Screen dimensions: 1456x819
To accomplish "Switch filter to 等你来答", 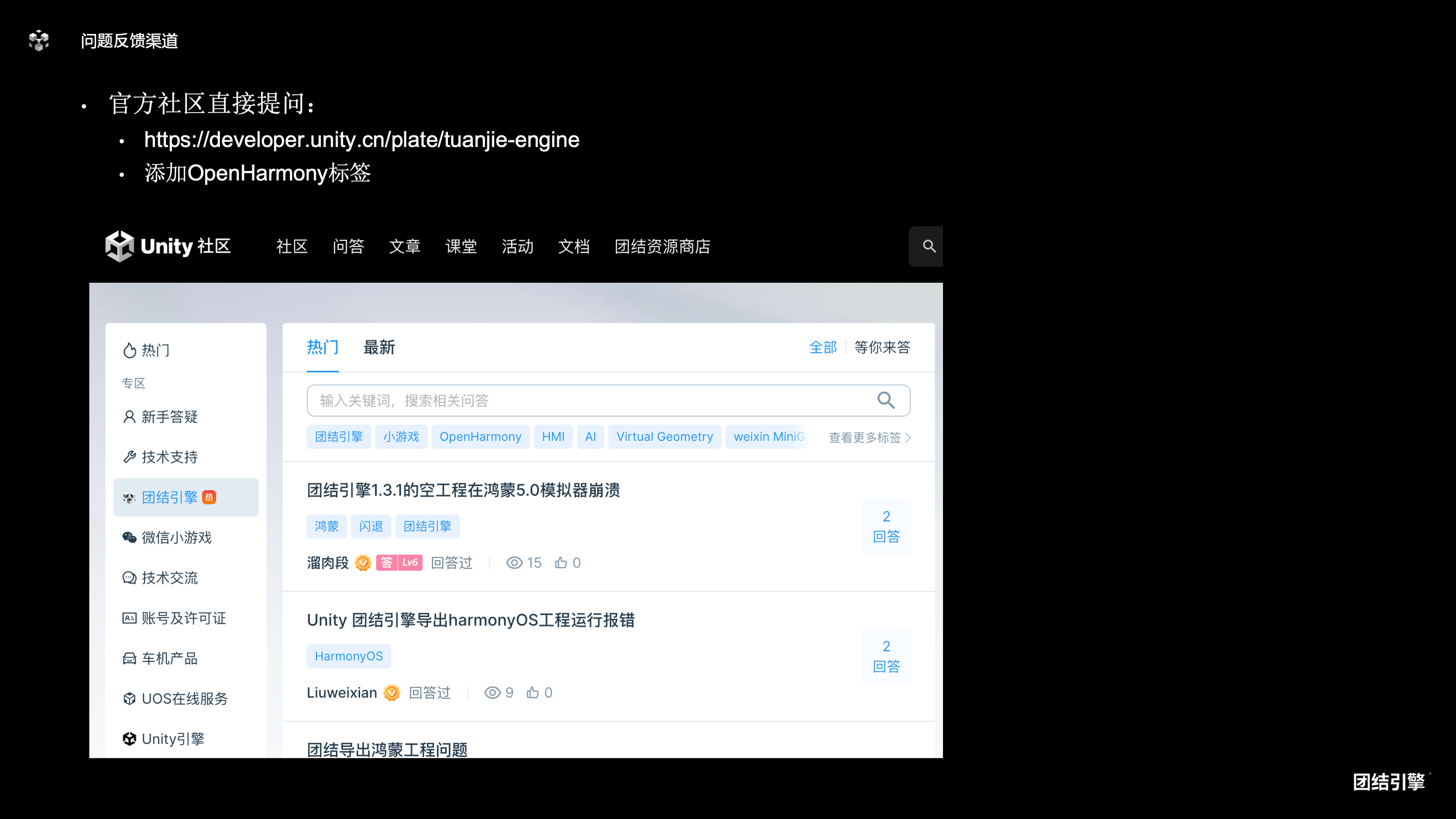I will [x=882, y=347].
